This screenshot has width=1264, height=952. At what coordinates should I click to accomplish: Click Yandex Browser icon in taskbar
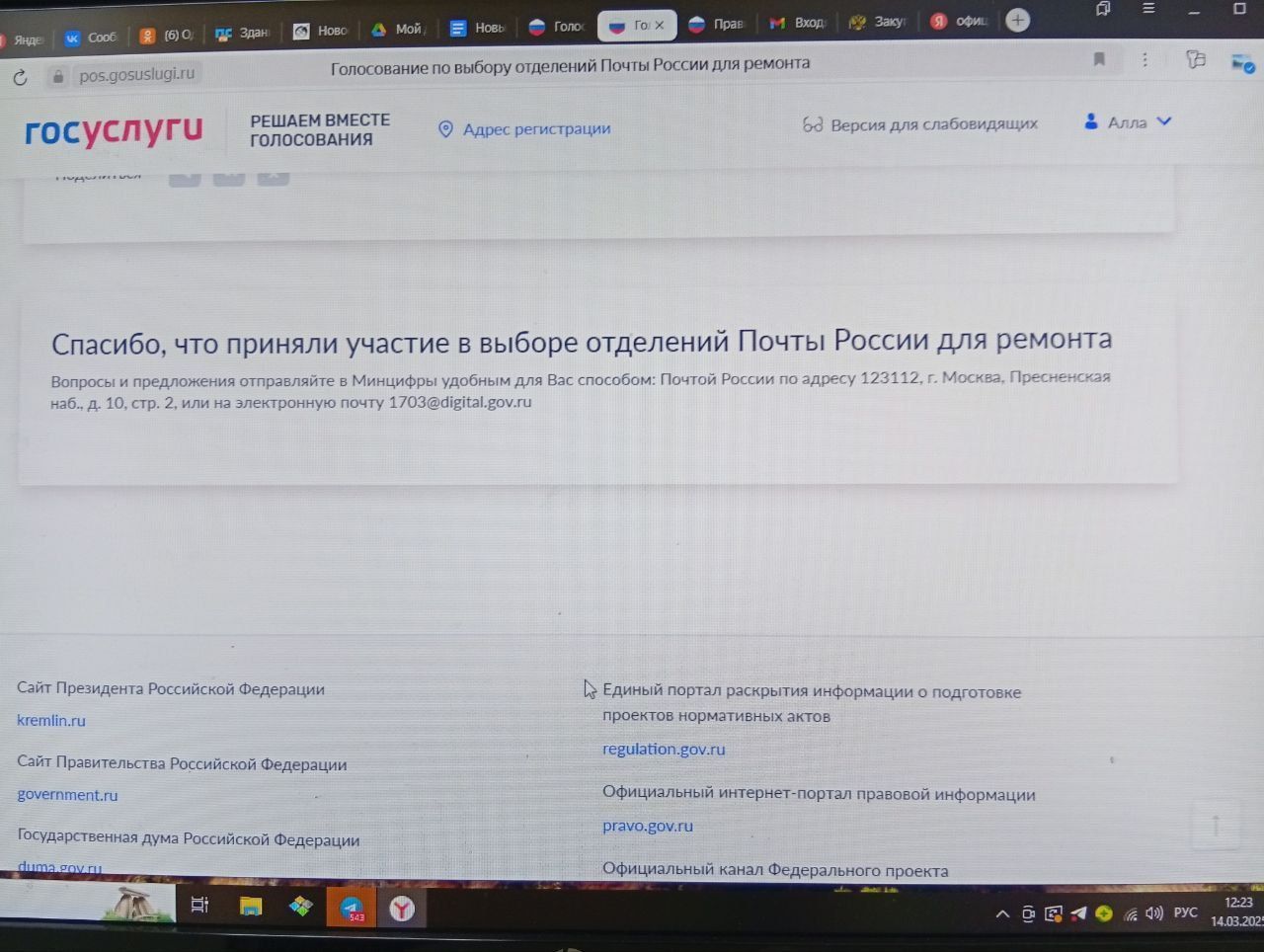pyautogui.click(x=402, y=908)
